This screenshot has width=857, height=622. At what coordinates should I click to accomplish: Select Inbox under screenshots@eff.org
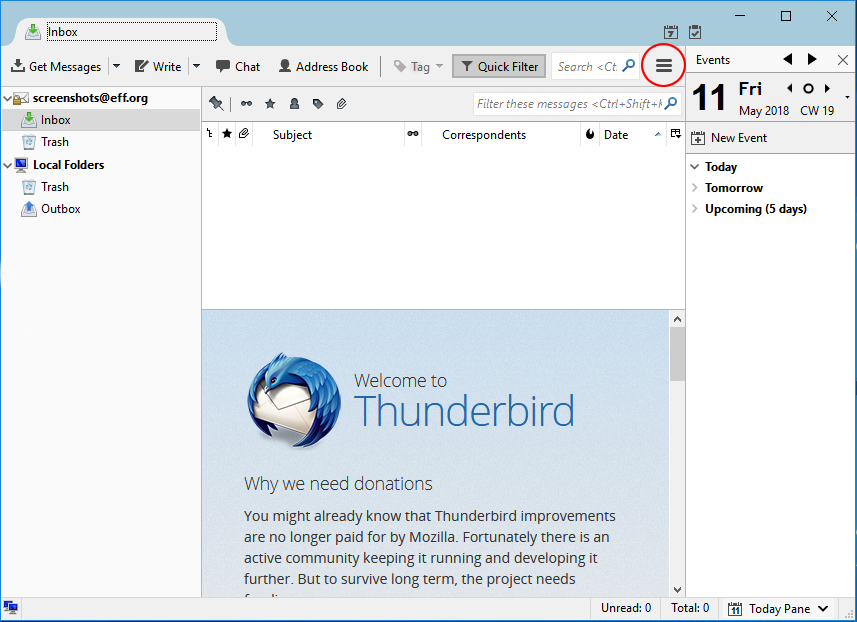pos(55,120)
